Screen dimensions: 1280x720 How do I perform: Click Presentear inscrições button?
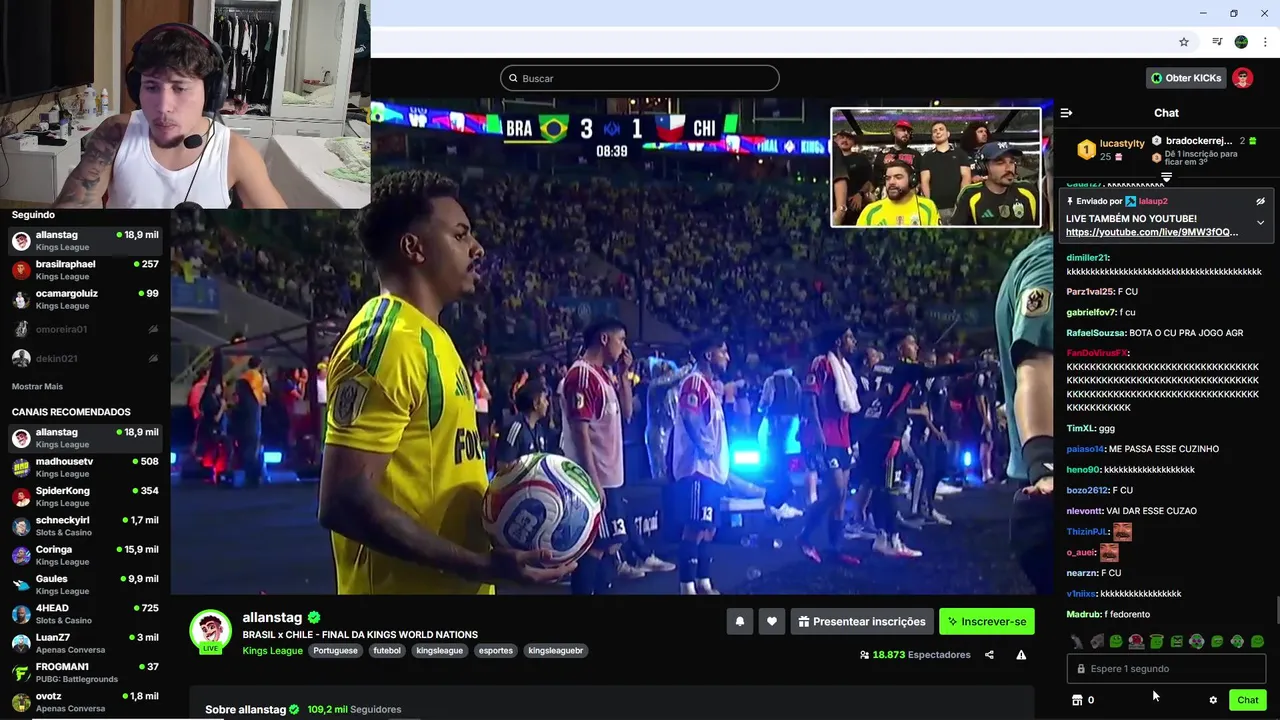(862, 621)
